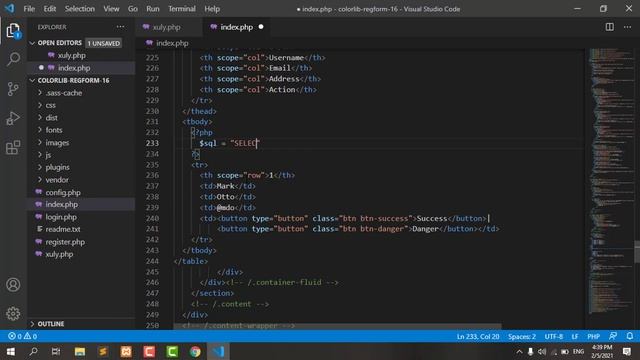Open the Run menu
The height and width of the screenshot is (360, 640).
(153, 9)
